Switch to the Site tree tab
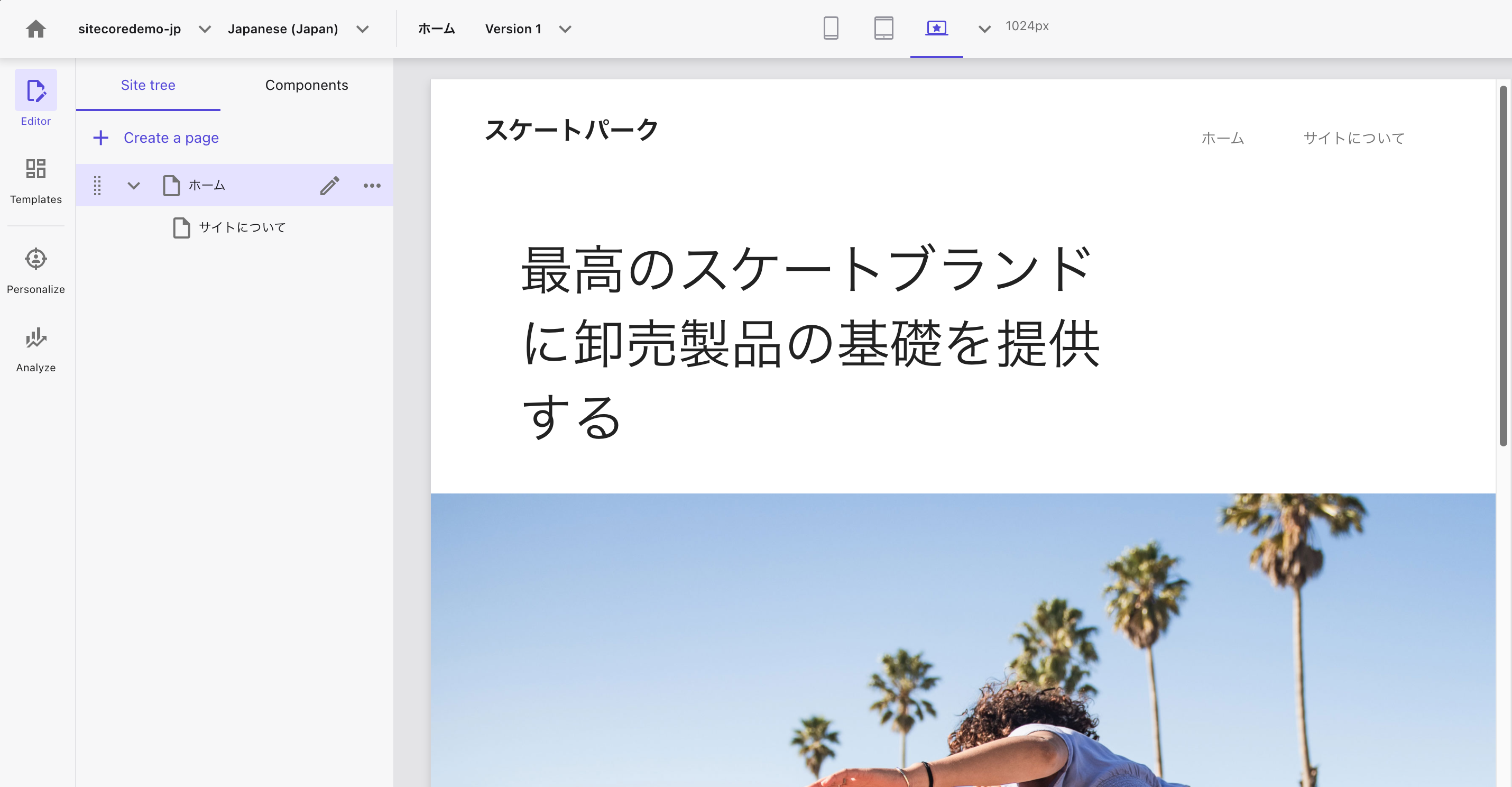The height and width of the screenshot is (787, 1512). coord(148,85)
